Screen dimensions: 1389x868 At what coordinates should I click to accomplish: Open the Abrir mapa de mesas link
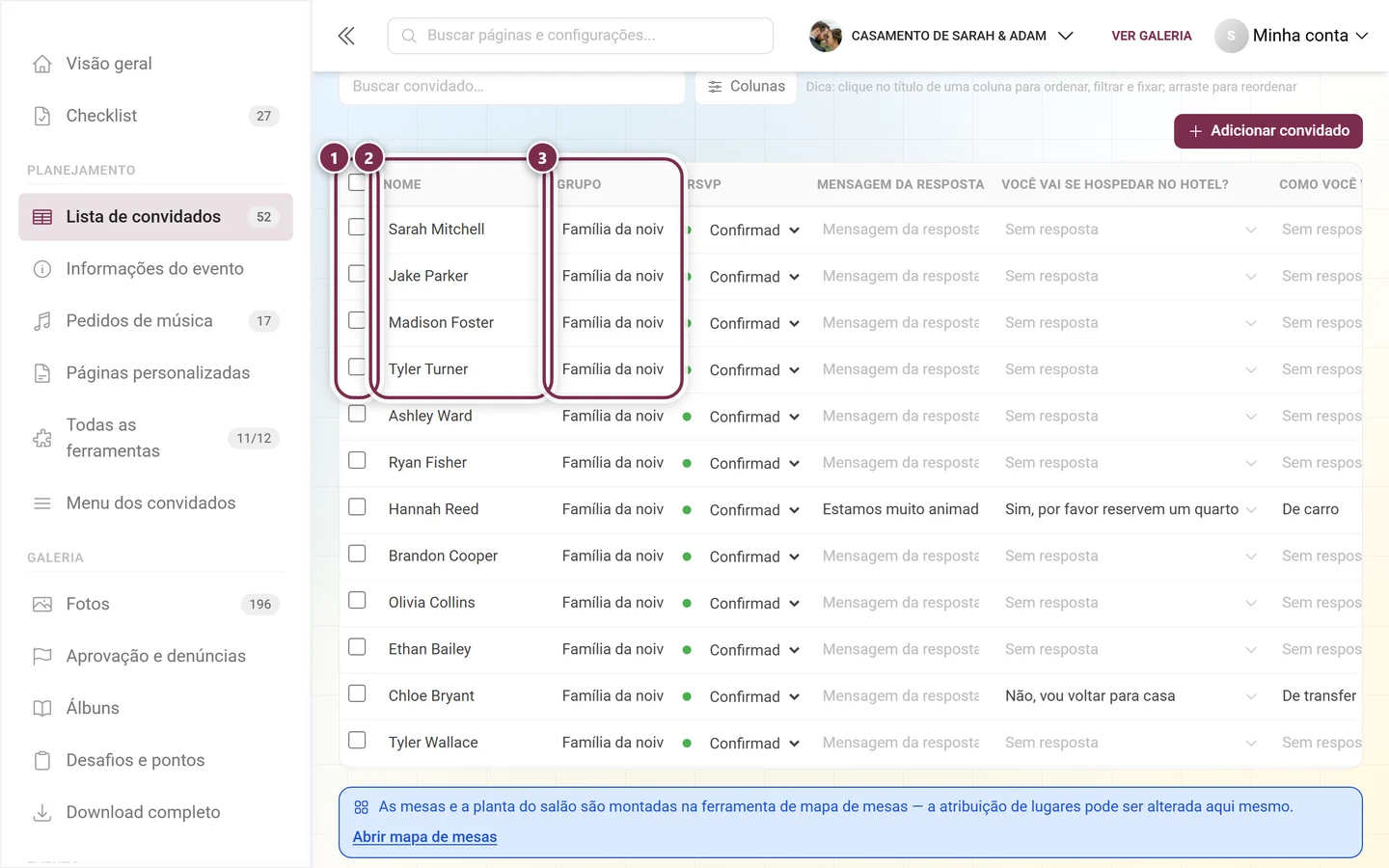pyautogui.click(x=424, y=837)
